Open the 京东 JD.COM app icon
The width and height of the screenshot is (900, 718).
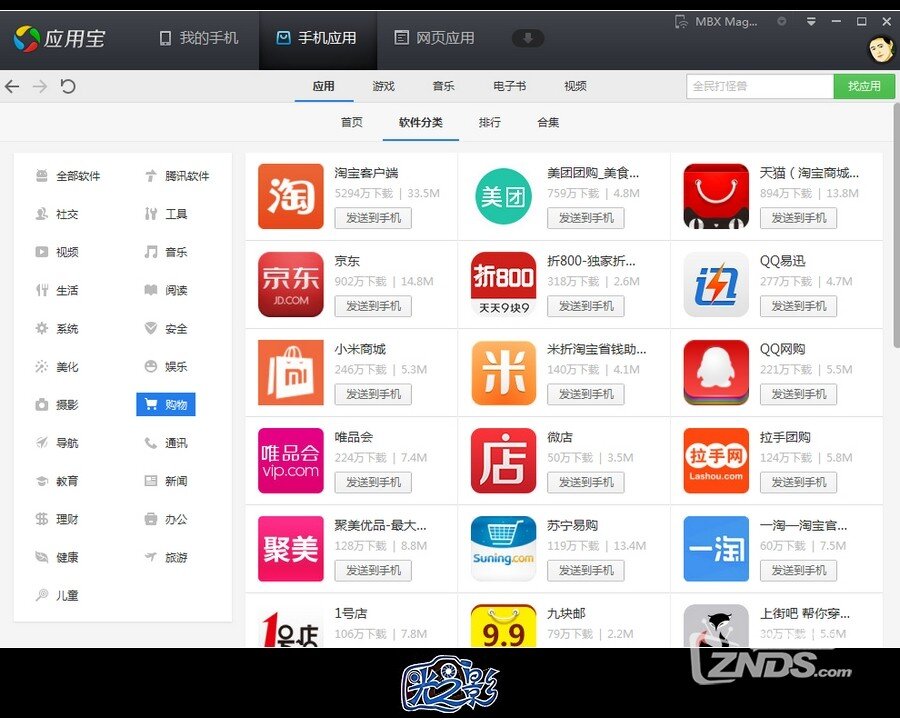pyautogui.click(x=290, y=284)
